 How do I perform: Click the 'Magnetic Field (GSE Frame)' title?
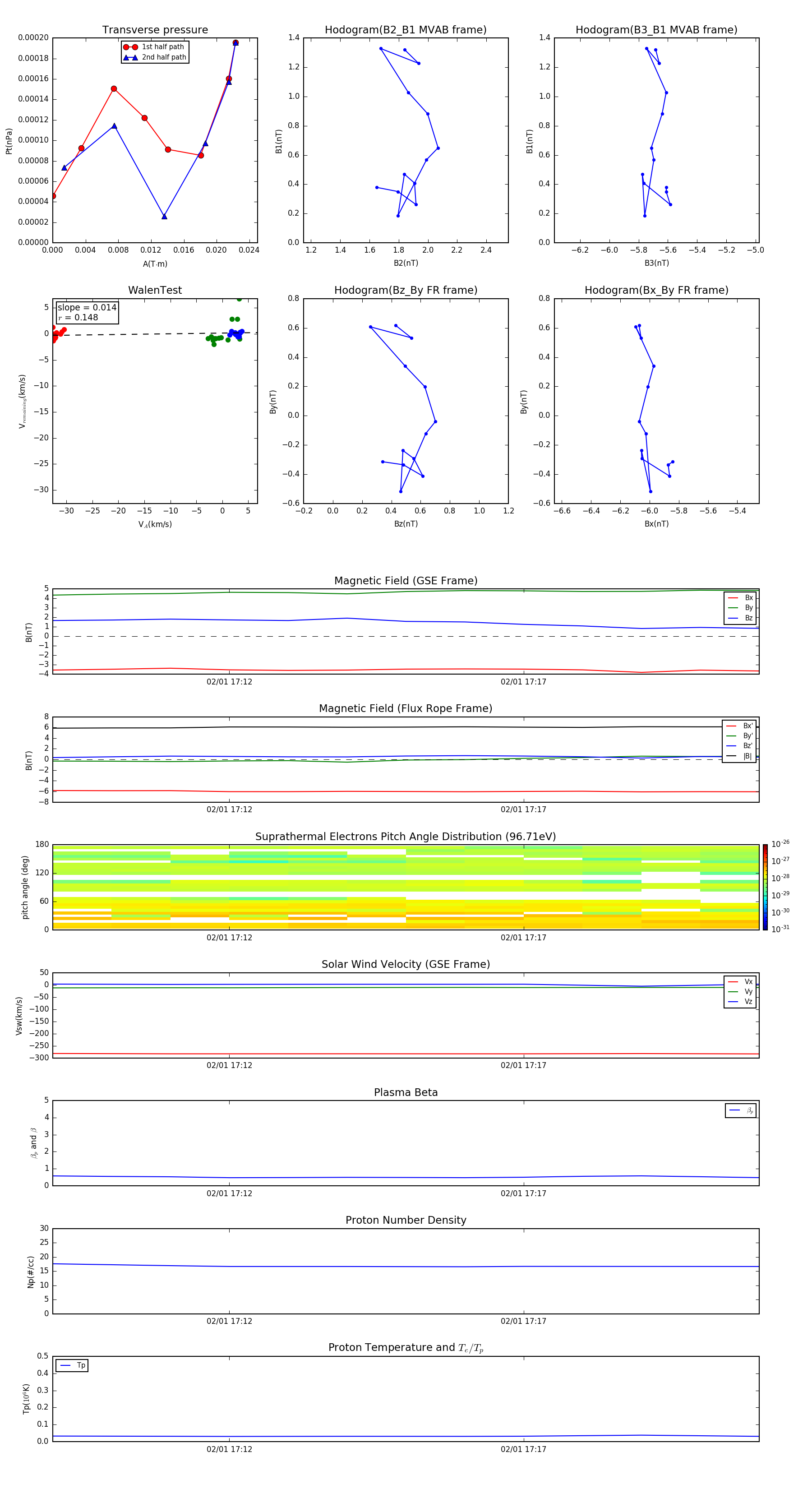point(406,581)
